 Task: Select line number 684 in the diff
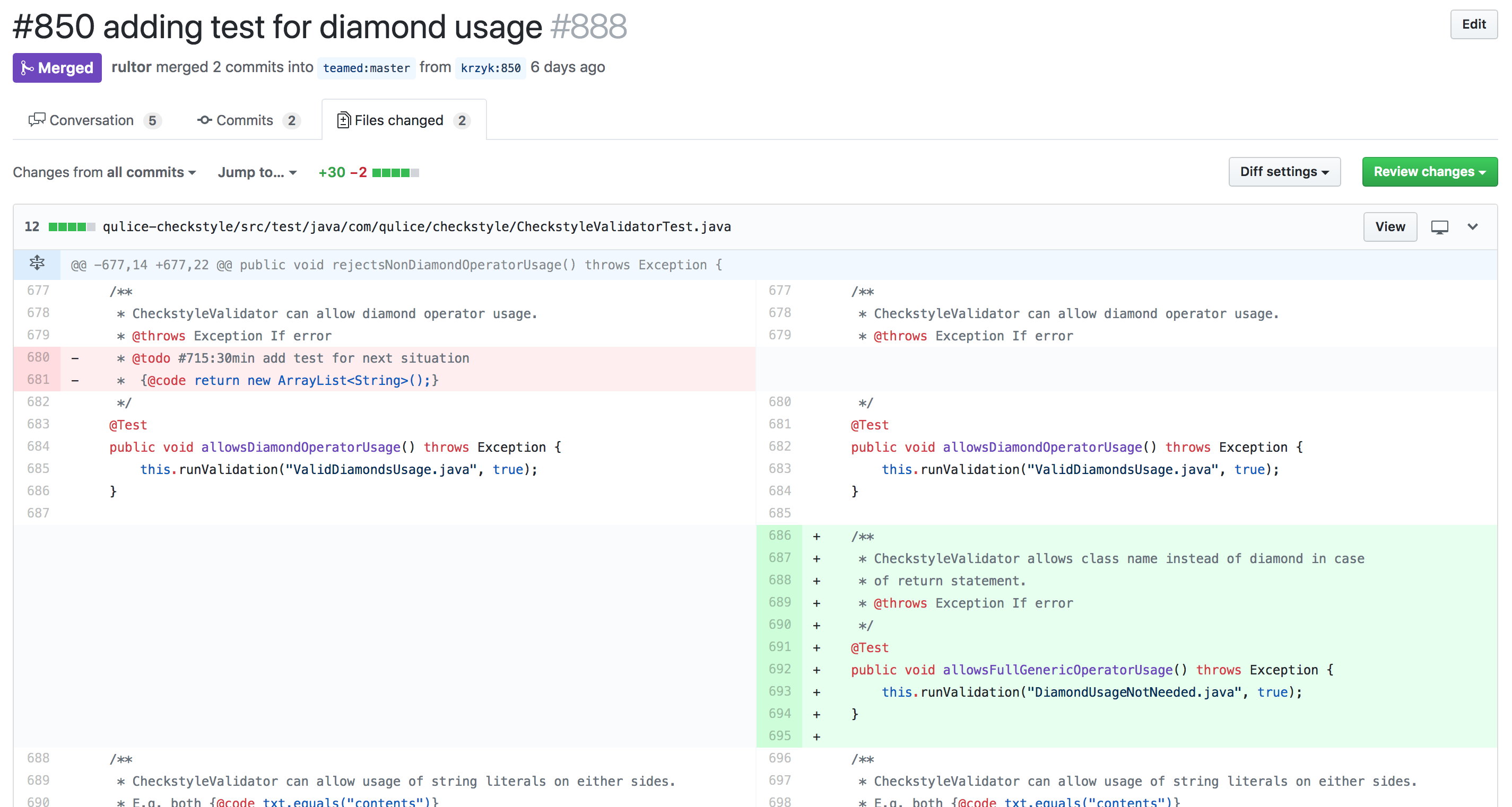pyautogui.click(x=37, y=446)
